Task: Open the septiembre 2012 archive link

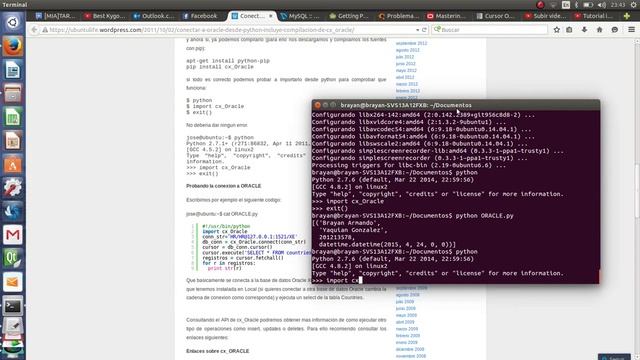Action: coord(411,43)
